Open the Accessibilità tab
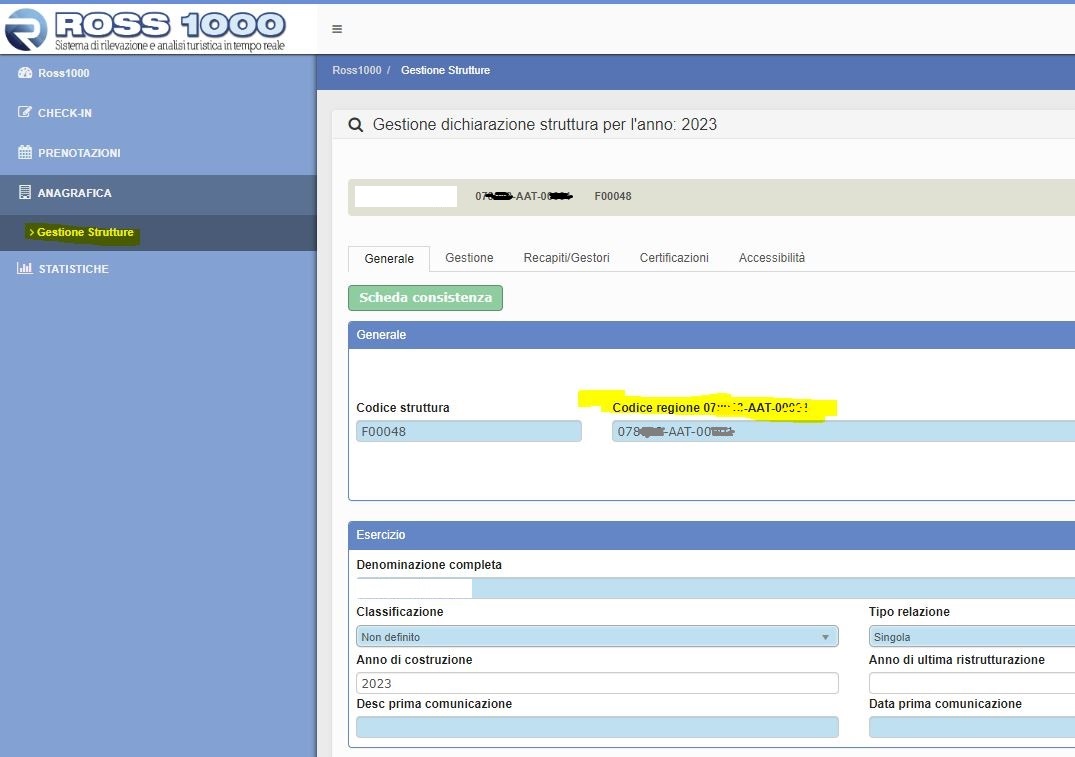 [x=771, y=258]
